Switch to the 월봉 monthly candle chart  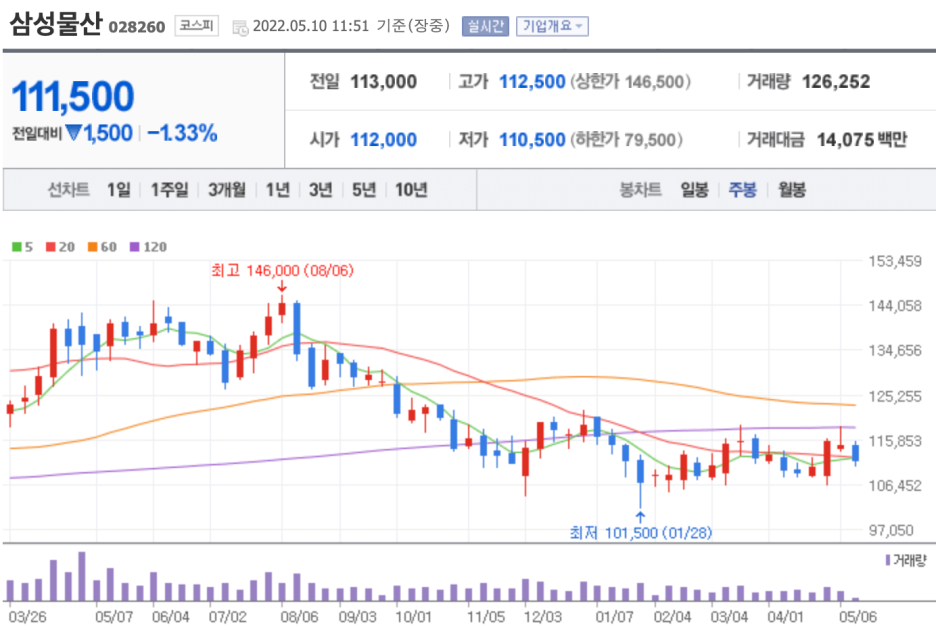(792, 190)
